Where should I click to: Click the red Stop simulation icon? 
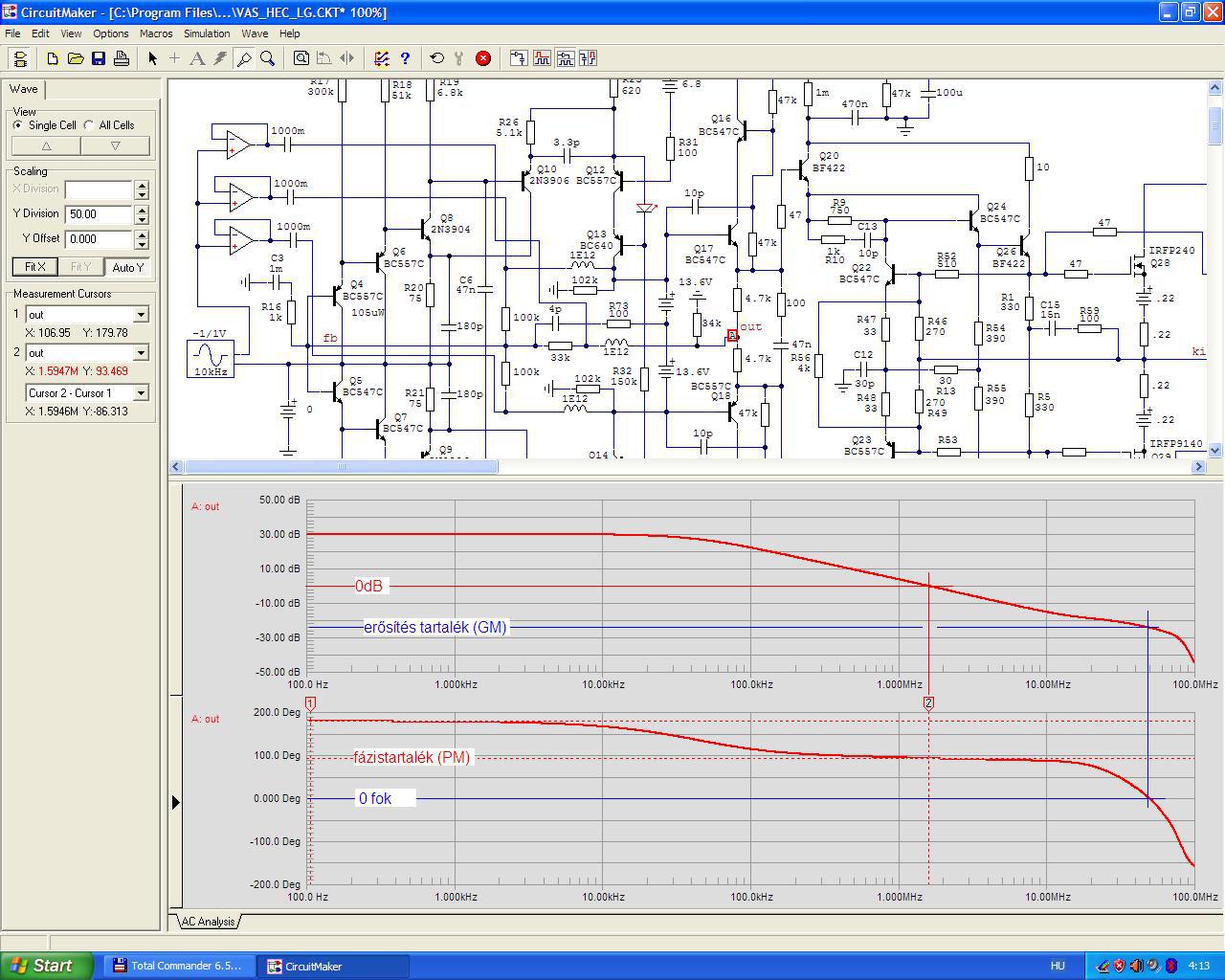[x=483, y=58]
